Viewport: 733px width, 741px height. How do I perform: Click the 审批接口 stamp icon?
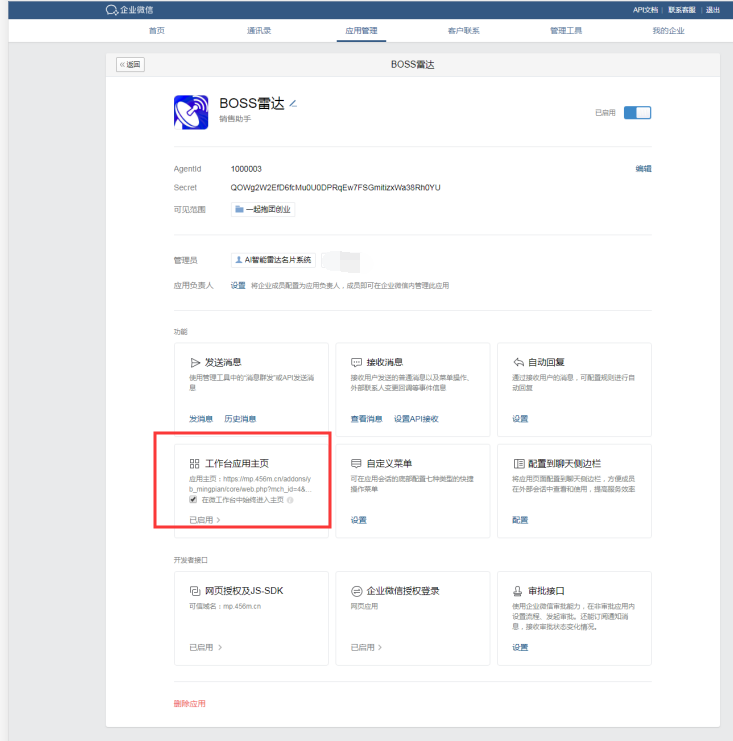coord(517,591)
